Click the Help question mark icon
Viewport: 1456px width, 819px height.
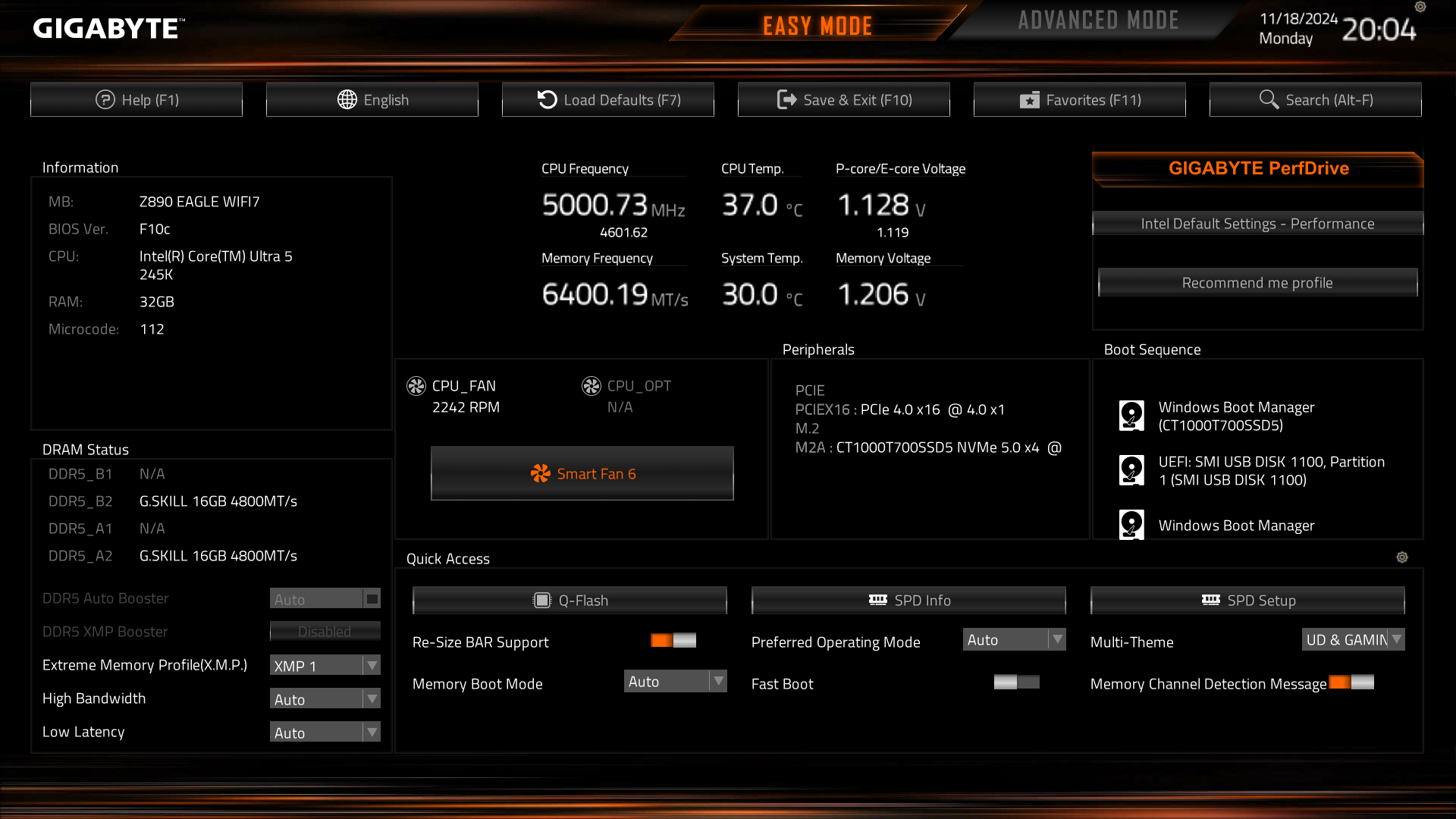coord(105,99)
